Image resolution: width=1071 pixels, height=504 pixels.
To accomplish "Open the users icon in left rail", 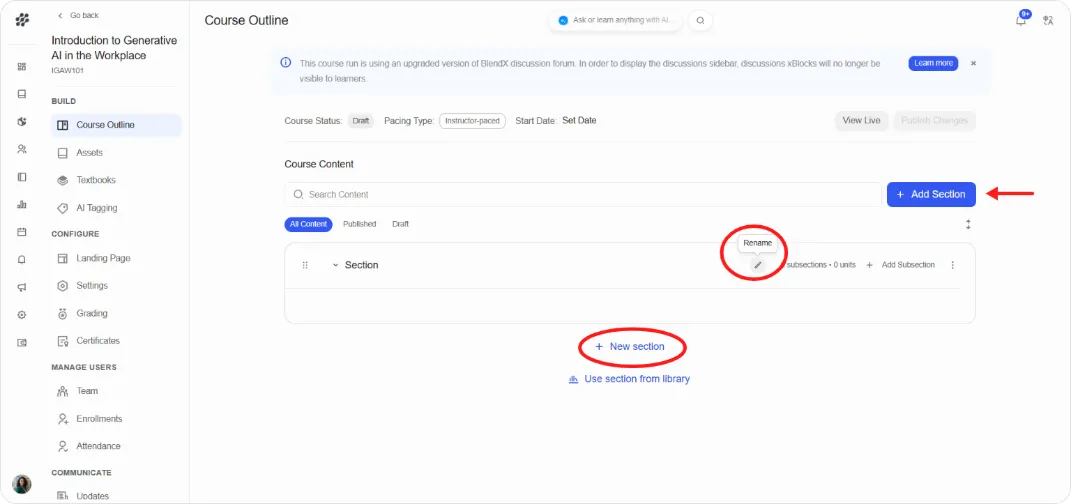I will click(22, 149).
